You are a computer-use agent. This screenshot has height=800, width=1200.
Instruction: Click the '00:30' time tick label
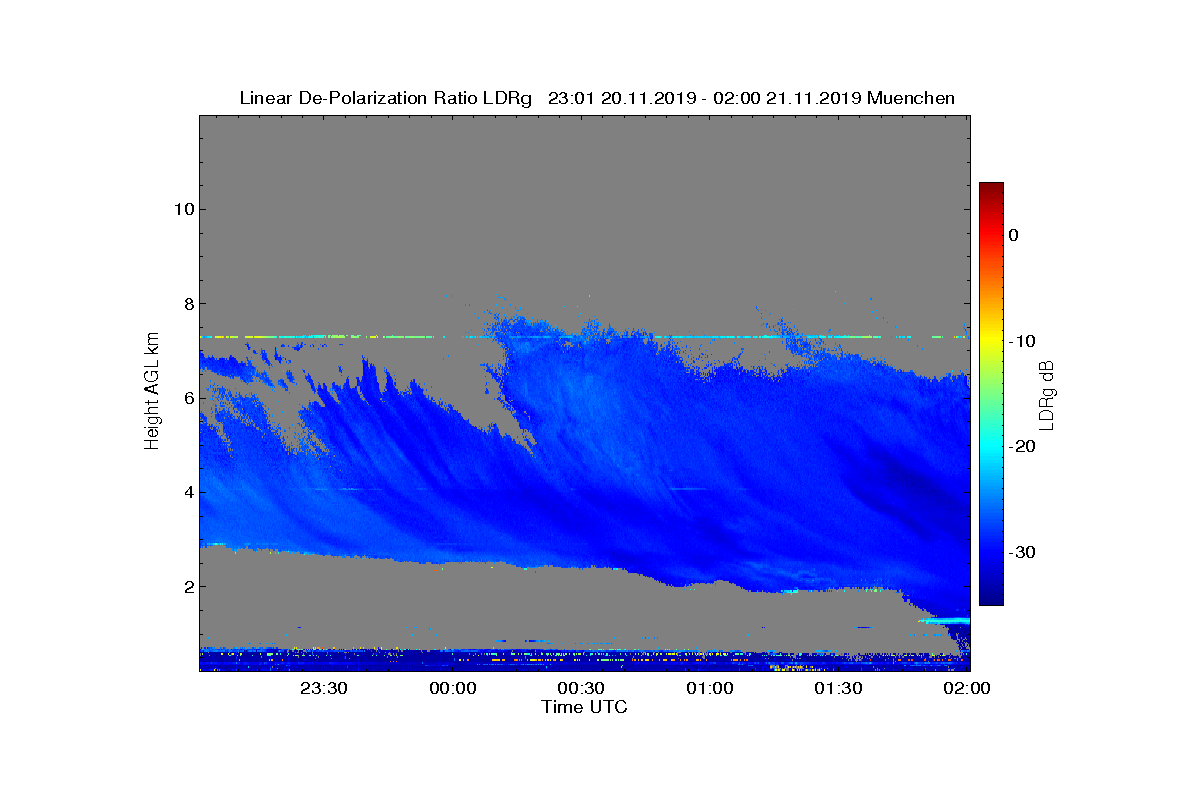tap(581, 688)
